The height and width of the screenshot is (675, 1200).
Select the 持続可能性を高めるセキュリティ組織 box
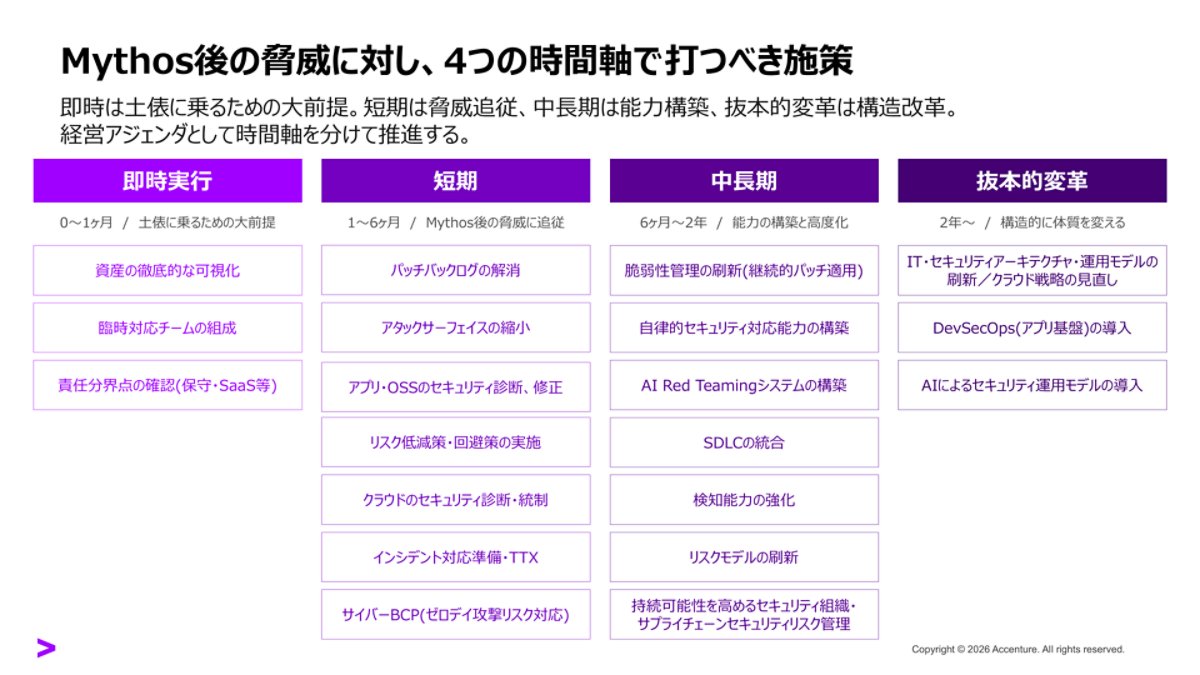point(744,614)
